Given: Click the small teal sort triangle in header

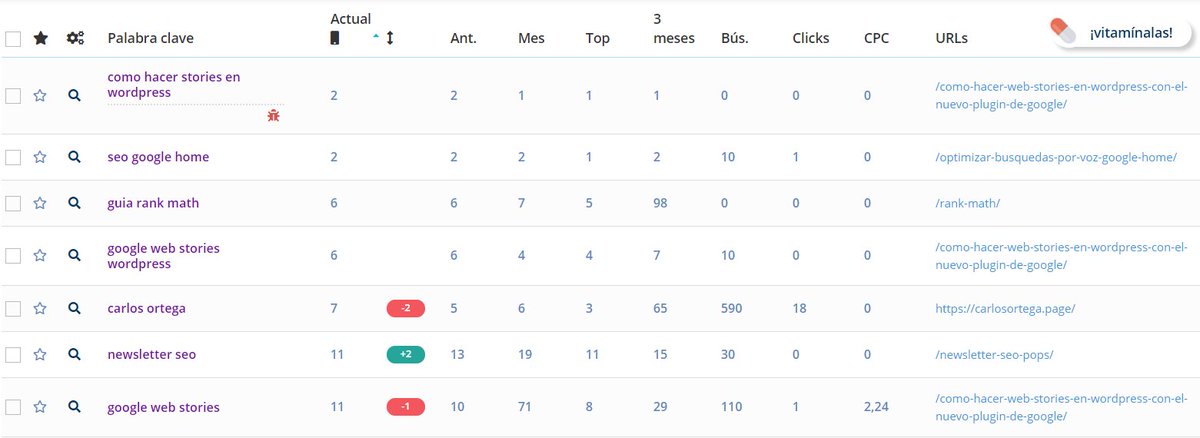Looking at the screenshot, I should [376, 36].
